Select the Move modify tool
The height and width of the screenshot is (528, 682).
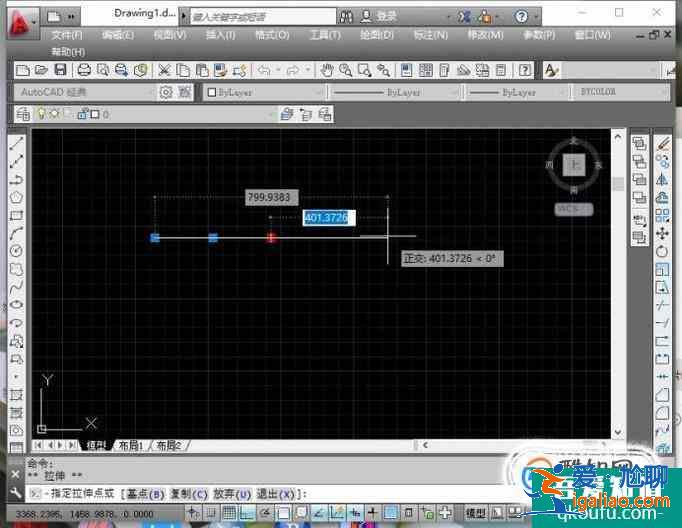[662, 234]
